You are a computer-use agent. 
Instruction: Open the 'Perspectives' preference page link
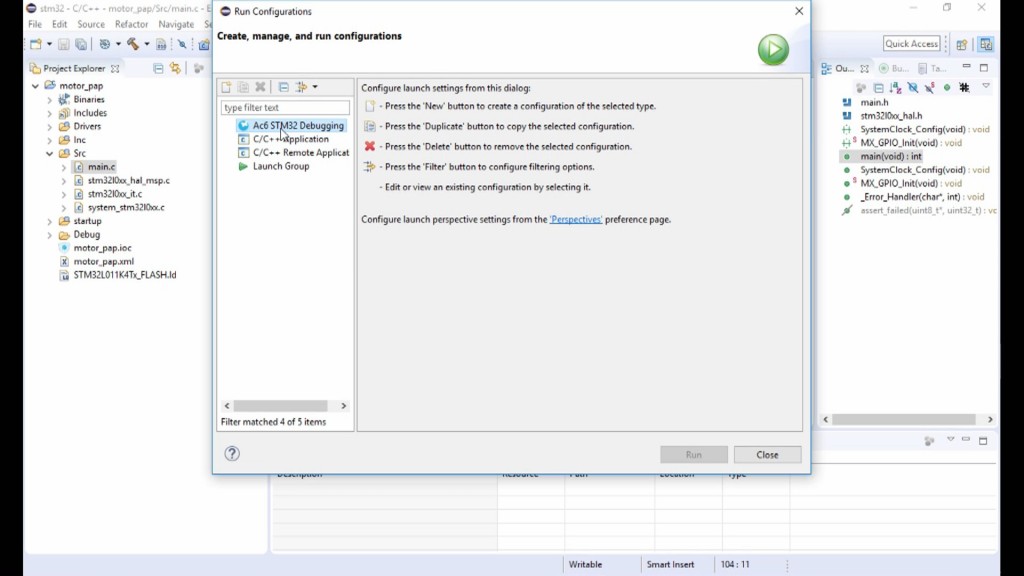click(575, 219)
